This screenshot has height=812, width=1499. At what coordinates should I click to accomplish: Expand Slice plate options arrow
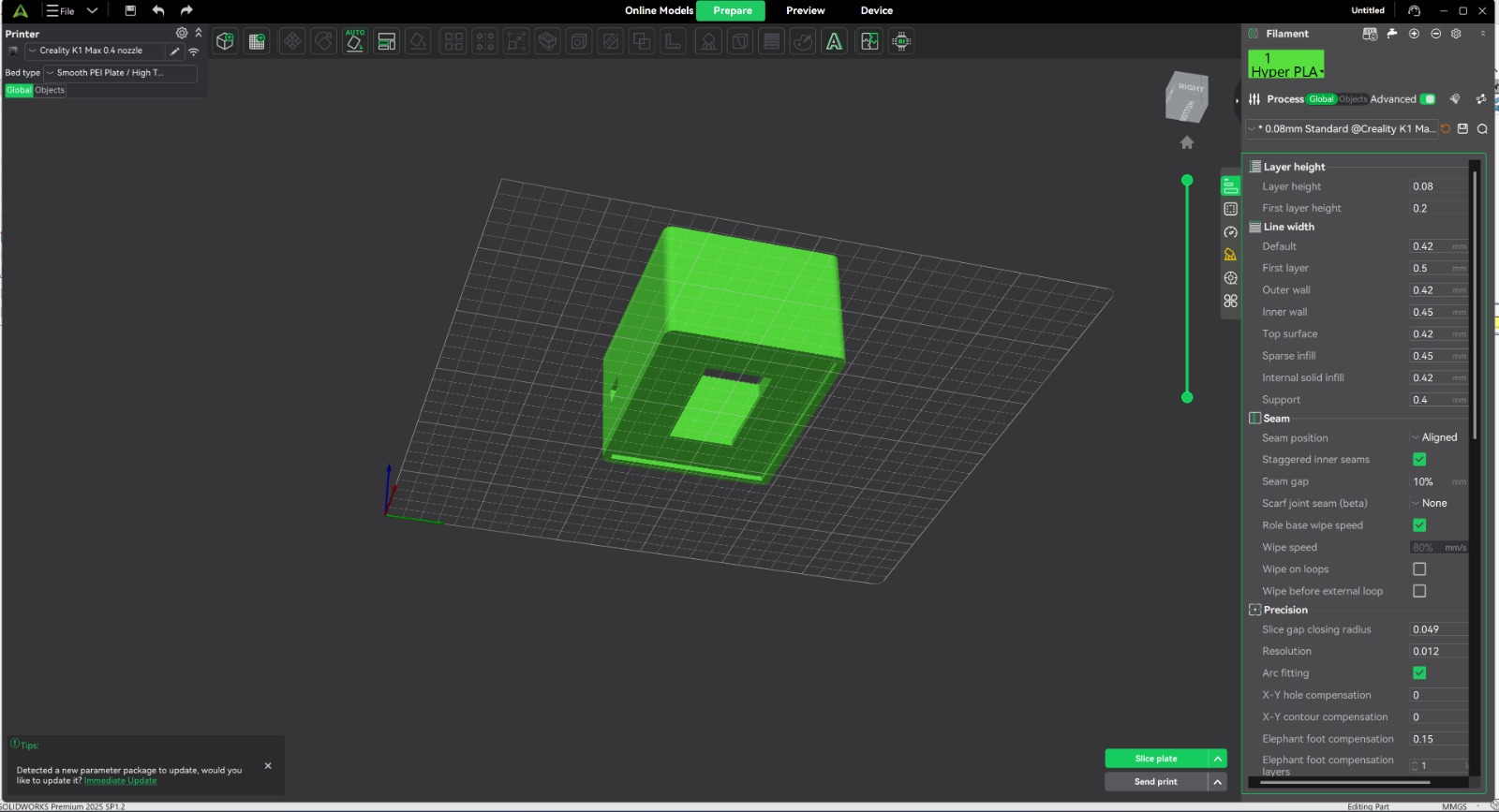[x=1217, y=759]
